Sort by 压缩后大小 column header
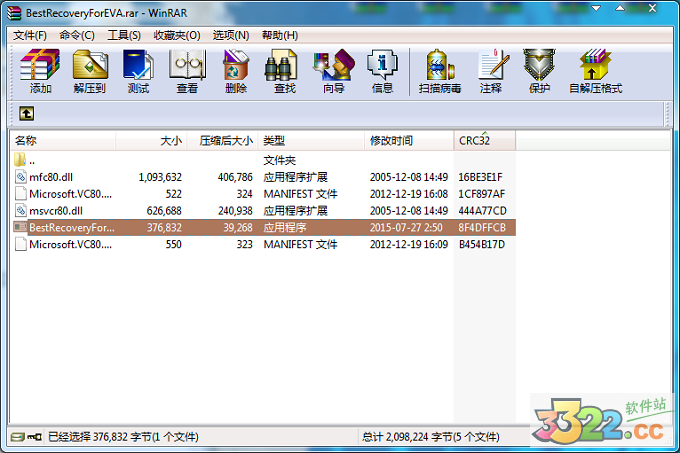680x453 pixels. pos(222,140)
